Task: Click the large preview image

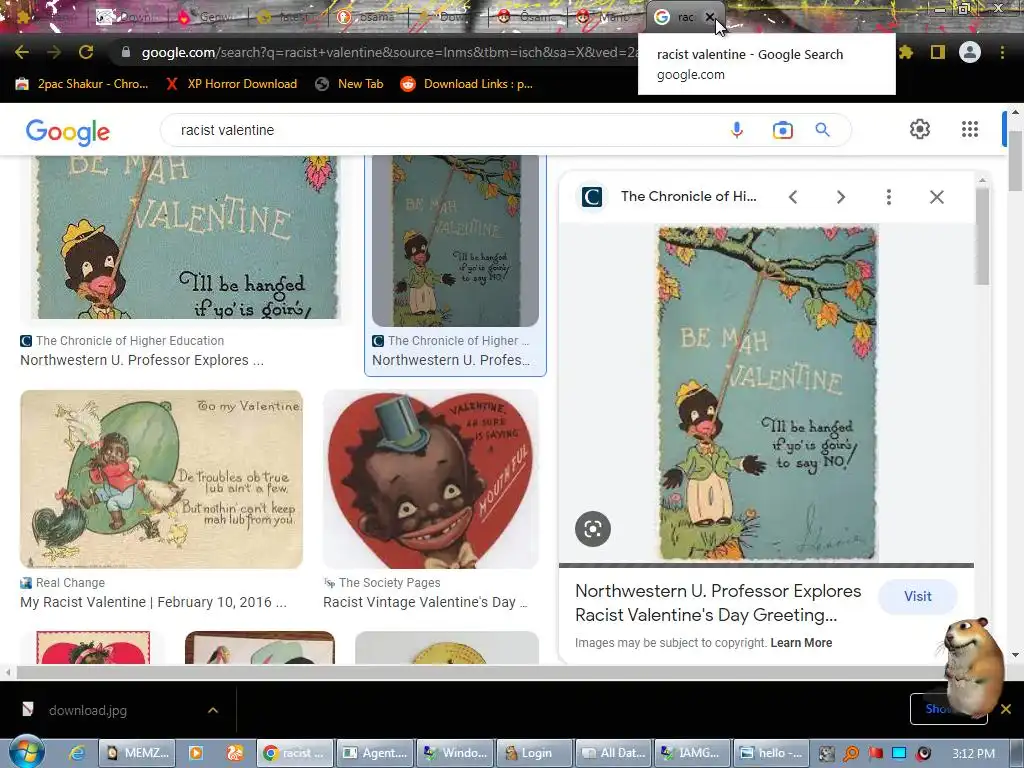Action: point(767,392)
